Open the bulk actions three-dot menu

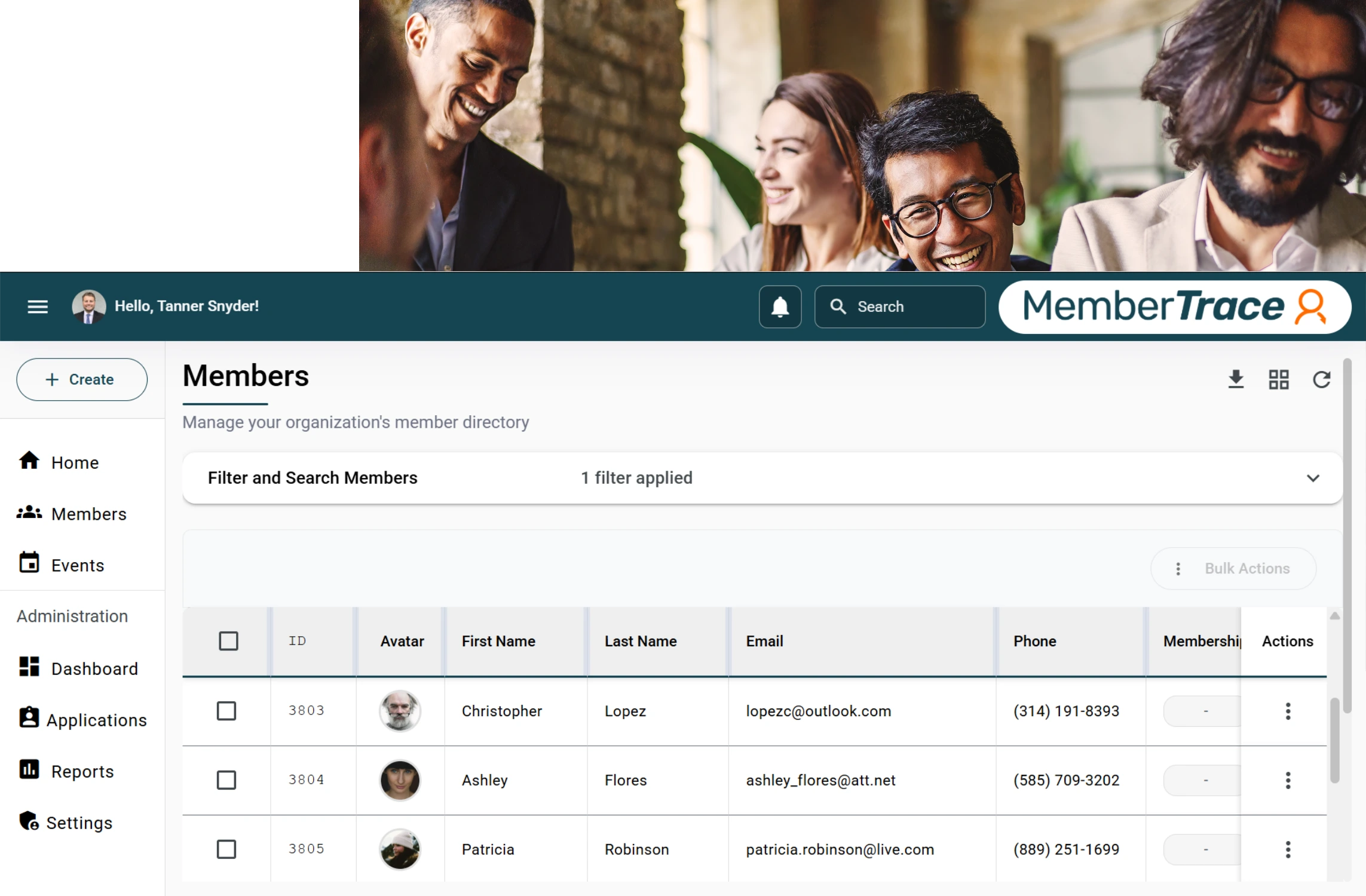(1178, 569)
